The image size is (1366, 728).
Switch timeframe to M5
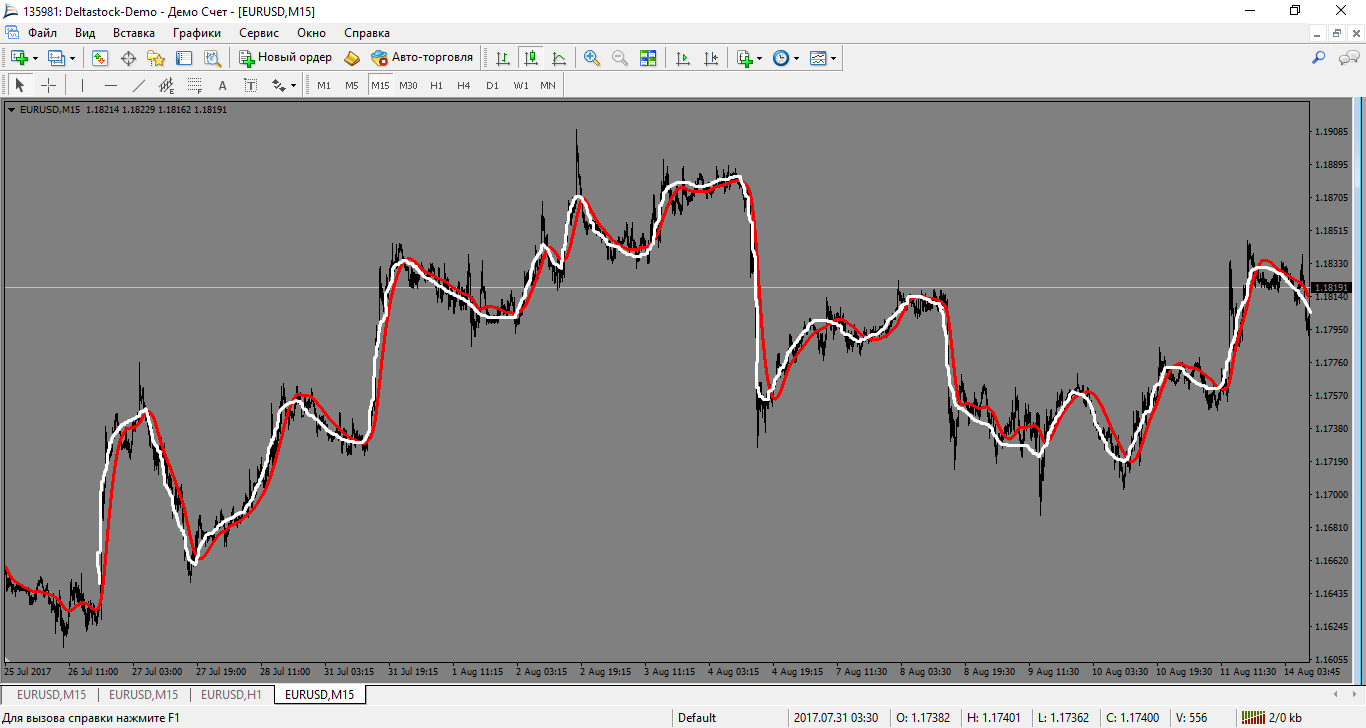click(x=352, y=85)
